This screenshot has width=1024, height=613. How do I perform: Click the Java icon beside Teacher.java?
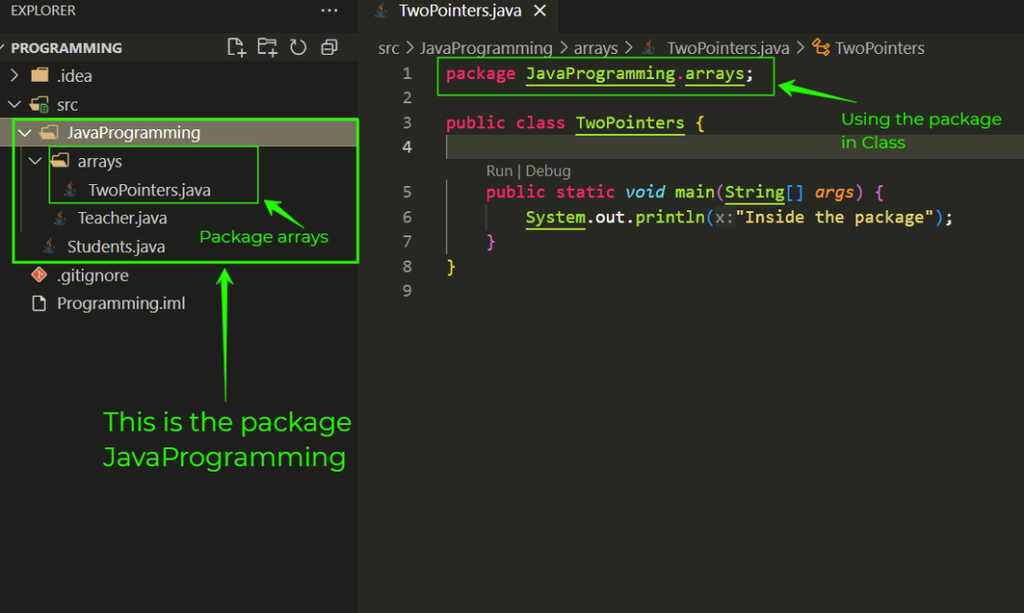point(59,218)
